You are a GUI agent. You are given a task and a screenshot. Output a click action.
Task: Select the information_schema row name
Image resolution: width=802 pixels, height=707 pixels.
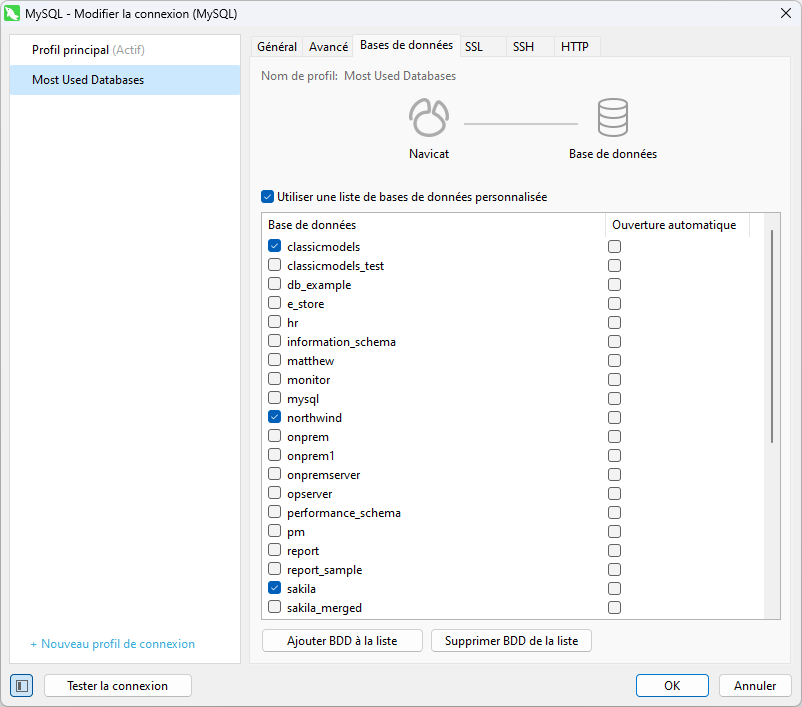(341, 342)
